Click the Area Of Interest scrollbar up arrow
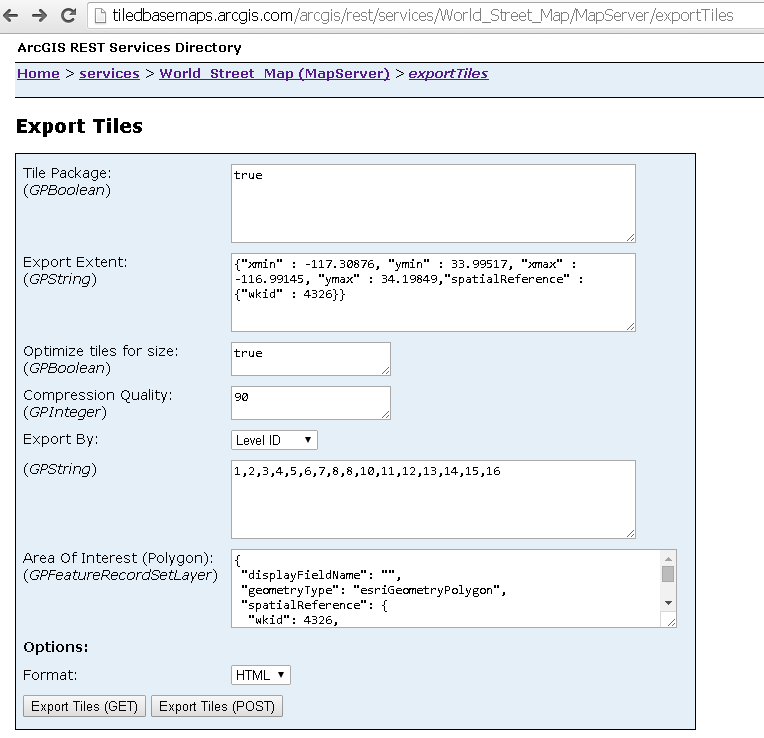 [668, 558]
